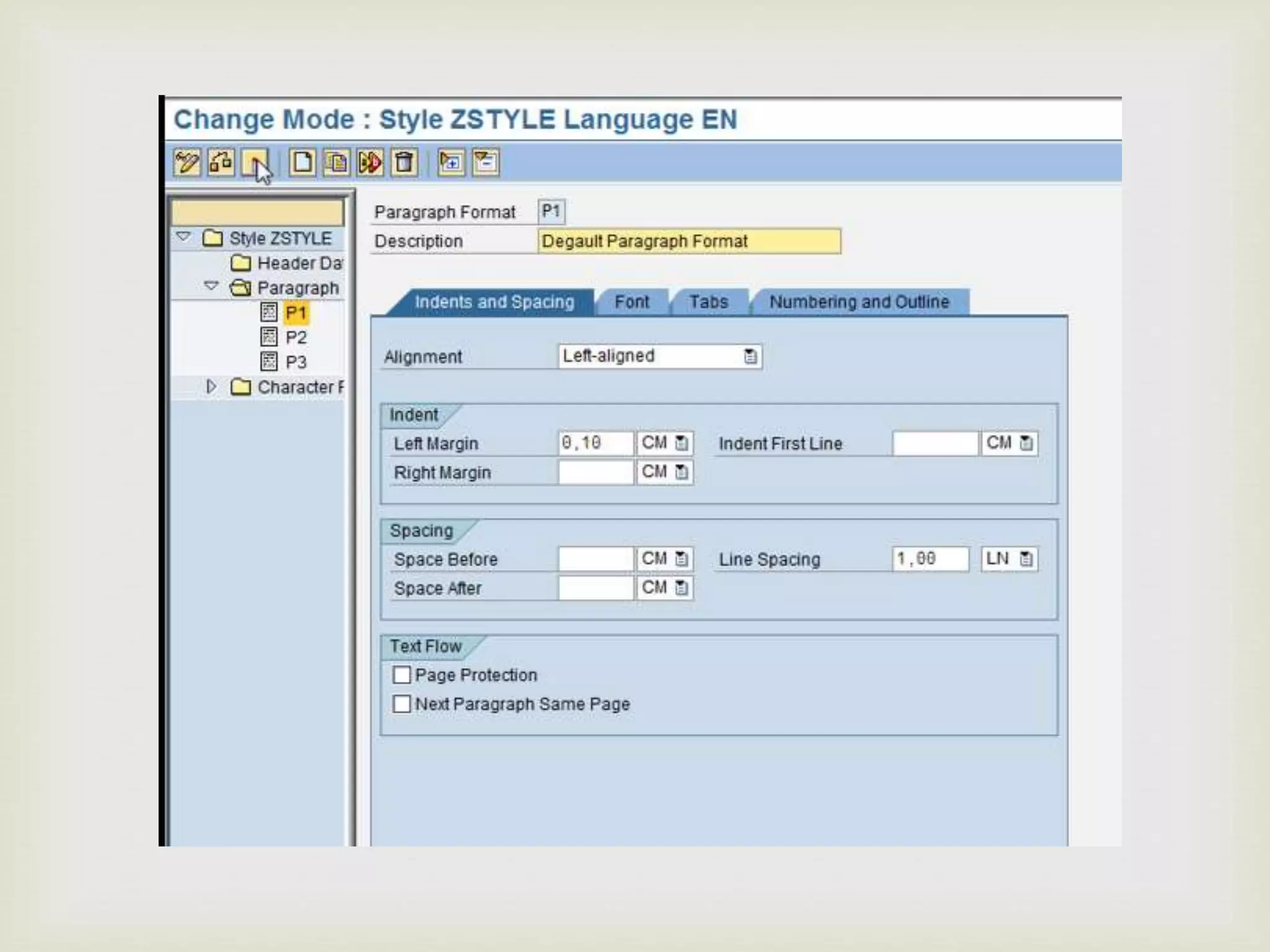Screen dimensions: 1270x952
Task: Click the Rename double-arrow toolbar icon
Action: click(x=370, y=163)
